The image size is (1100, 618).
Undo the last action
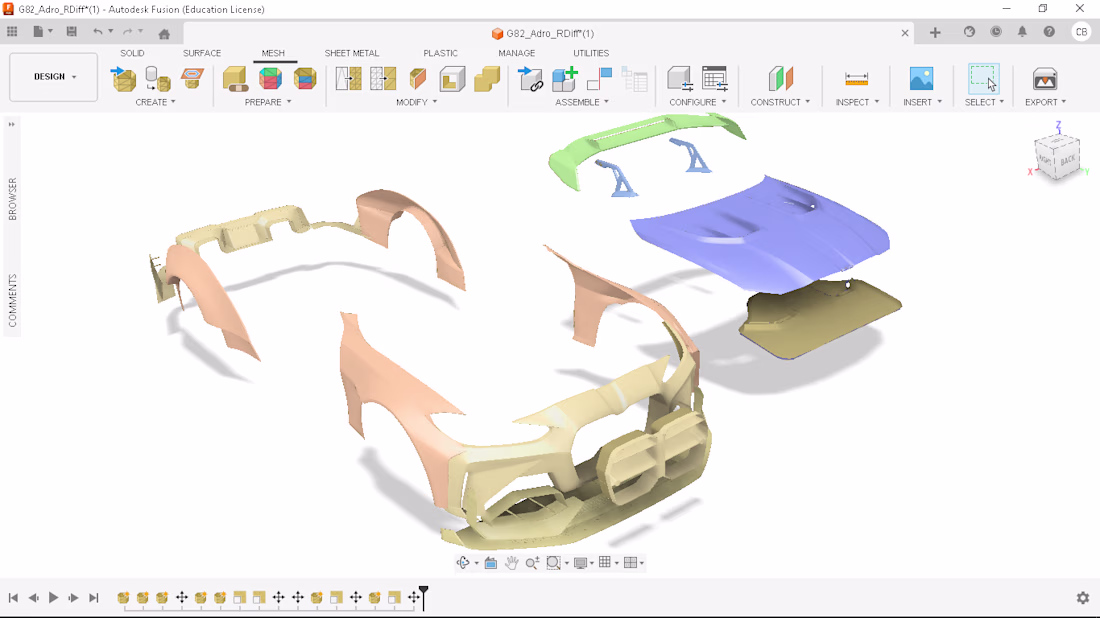(98, 32)
